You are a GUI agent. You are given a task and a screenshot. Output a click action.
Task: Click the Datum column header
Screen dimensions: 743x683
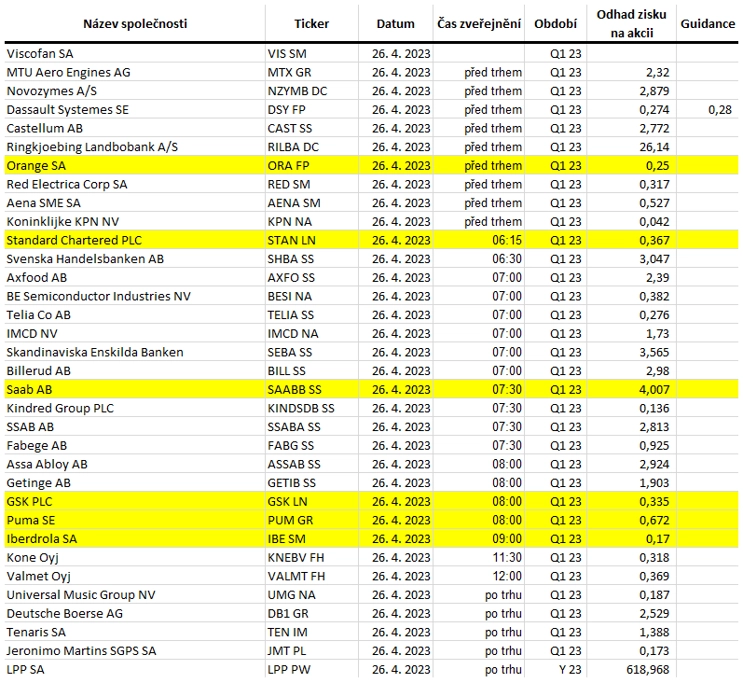[395, 24]
